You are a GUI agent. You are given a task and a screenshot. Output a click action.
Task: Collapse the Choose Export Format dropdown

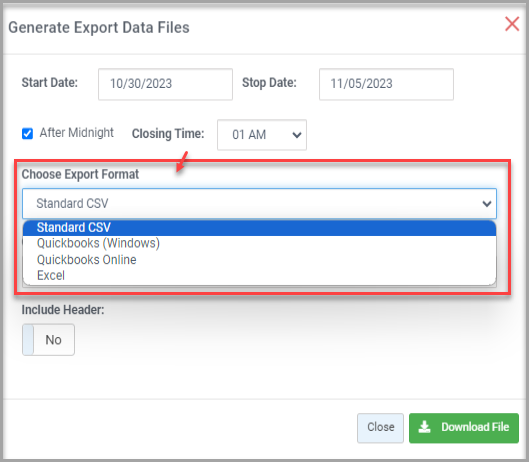[x=259, y=203]
